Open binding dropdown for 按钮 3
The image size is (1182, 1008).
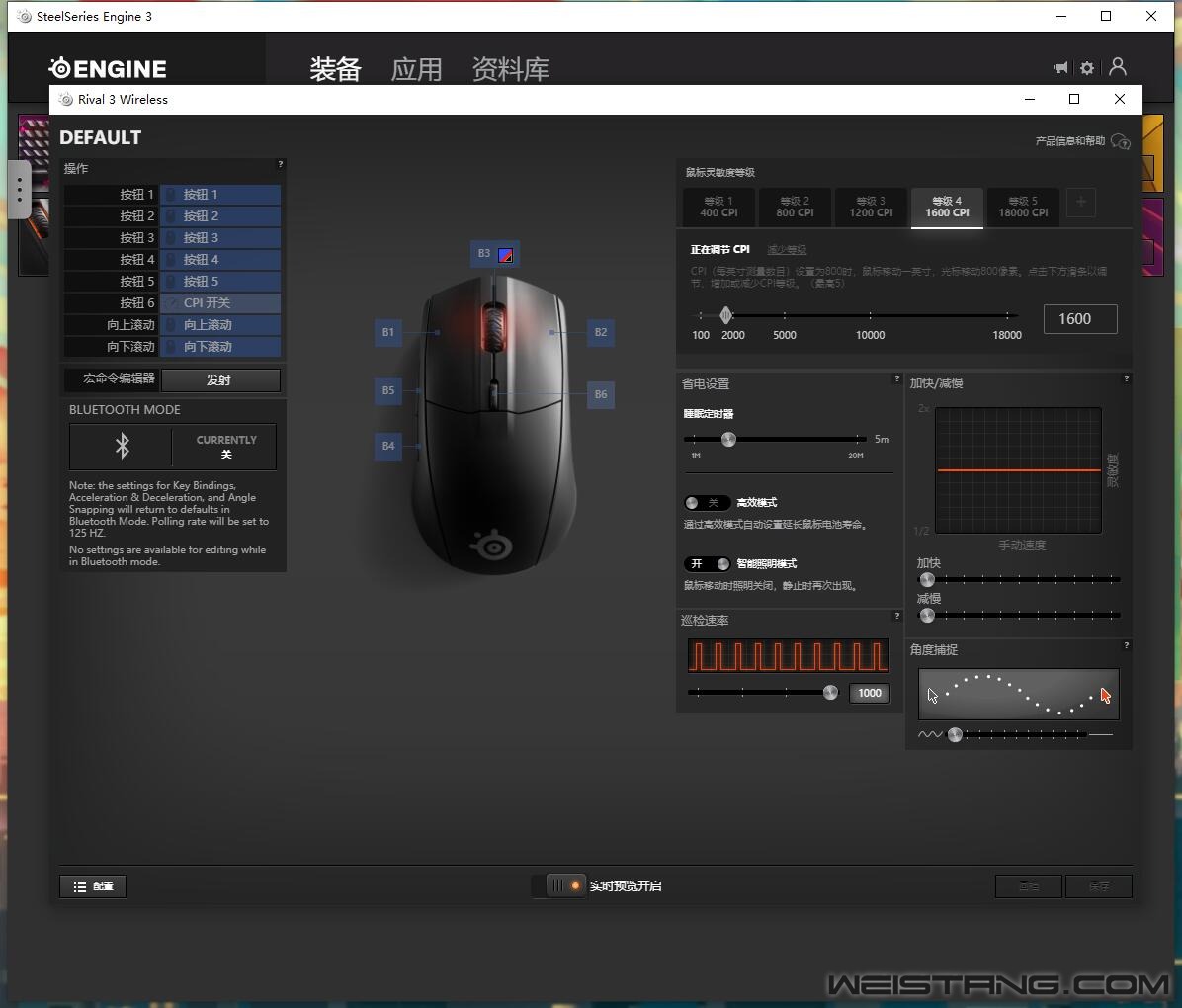click(x=220, y=238)
